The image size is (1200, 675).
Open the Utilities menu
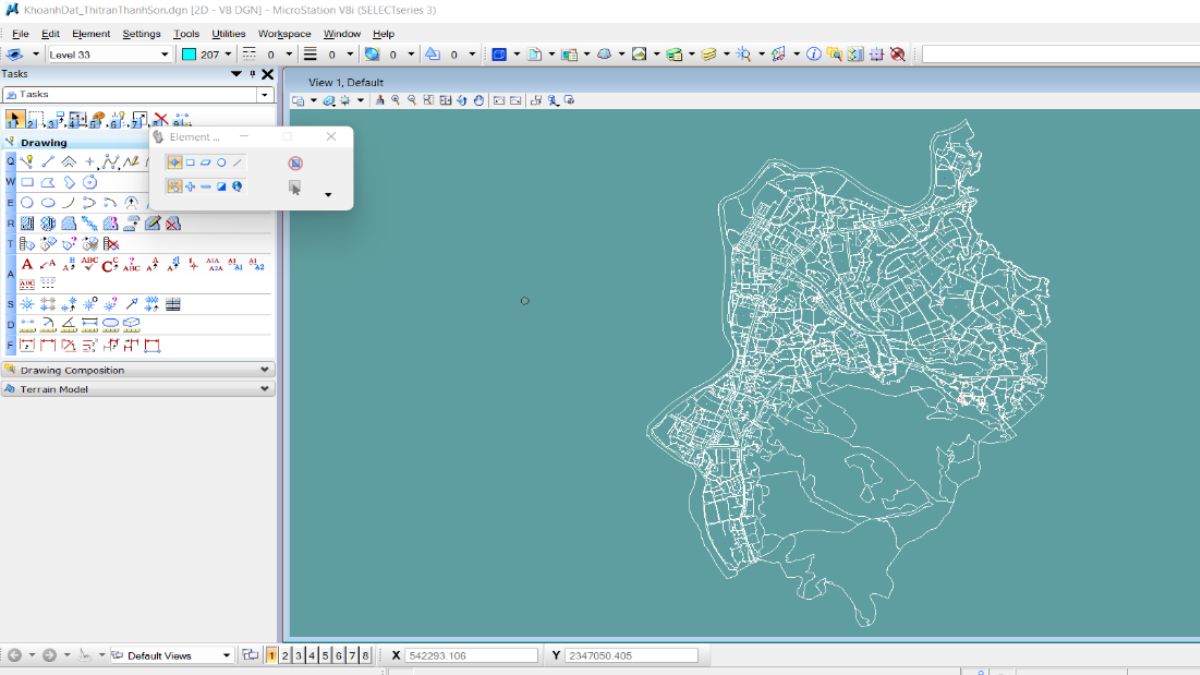[x=228, y=34]
